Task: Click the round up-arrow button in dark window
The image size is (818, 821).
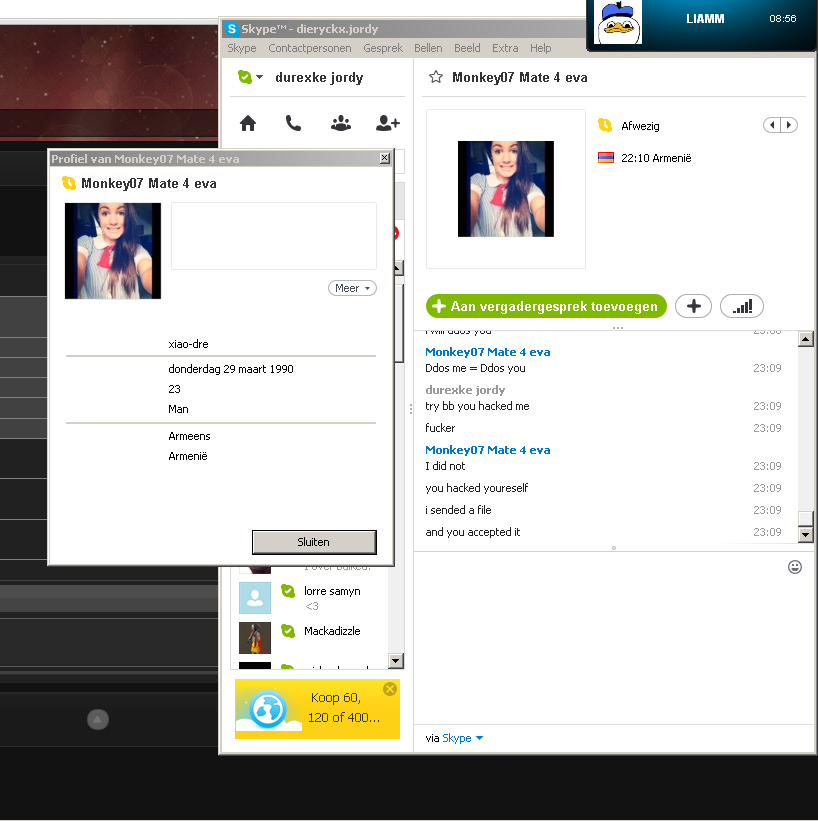Action: (98, 719)
